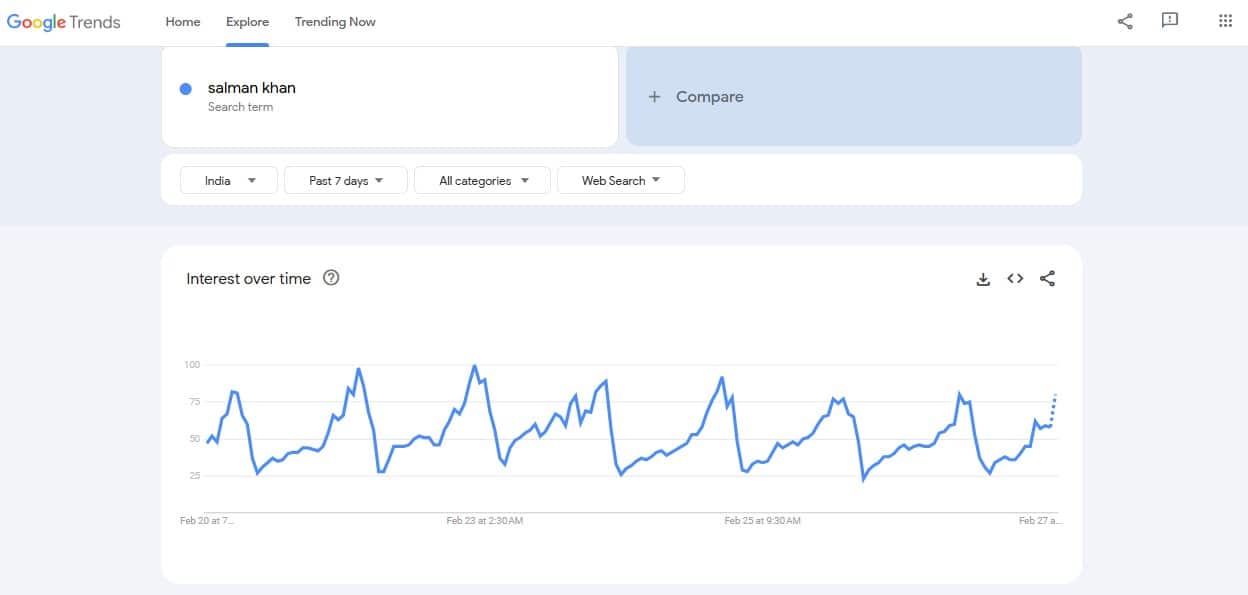Viewport: 1248px width, 595px height.
Task: Click the blue dot beside salman khan
Action: pyautogui.click(x=185, y=89)
